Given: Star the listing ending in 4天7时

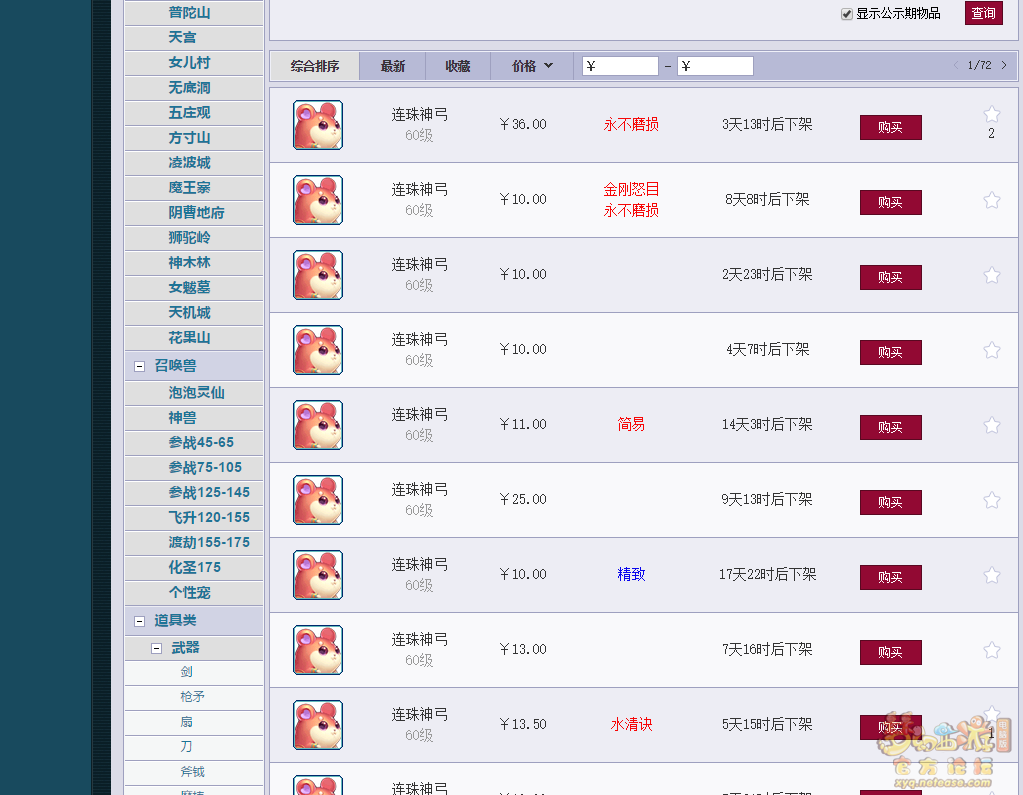Looking at the screenshot, I should click(992, 350).
